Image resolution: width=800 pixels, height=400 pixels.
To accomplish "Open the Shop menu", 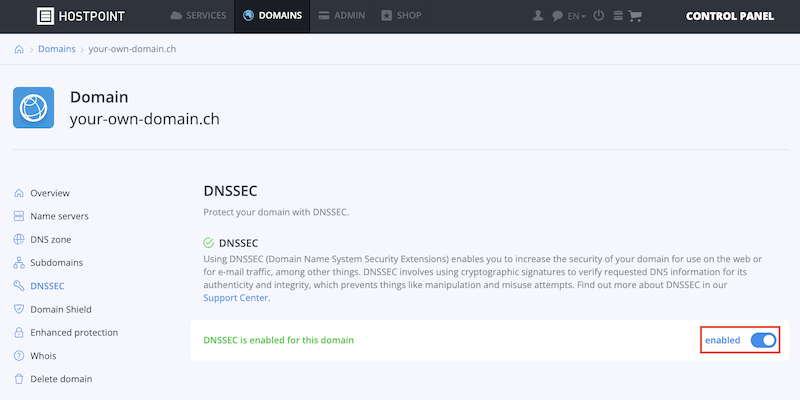I will (401, 16).
